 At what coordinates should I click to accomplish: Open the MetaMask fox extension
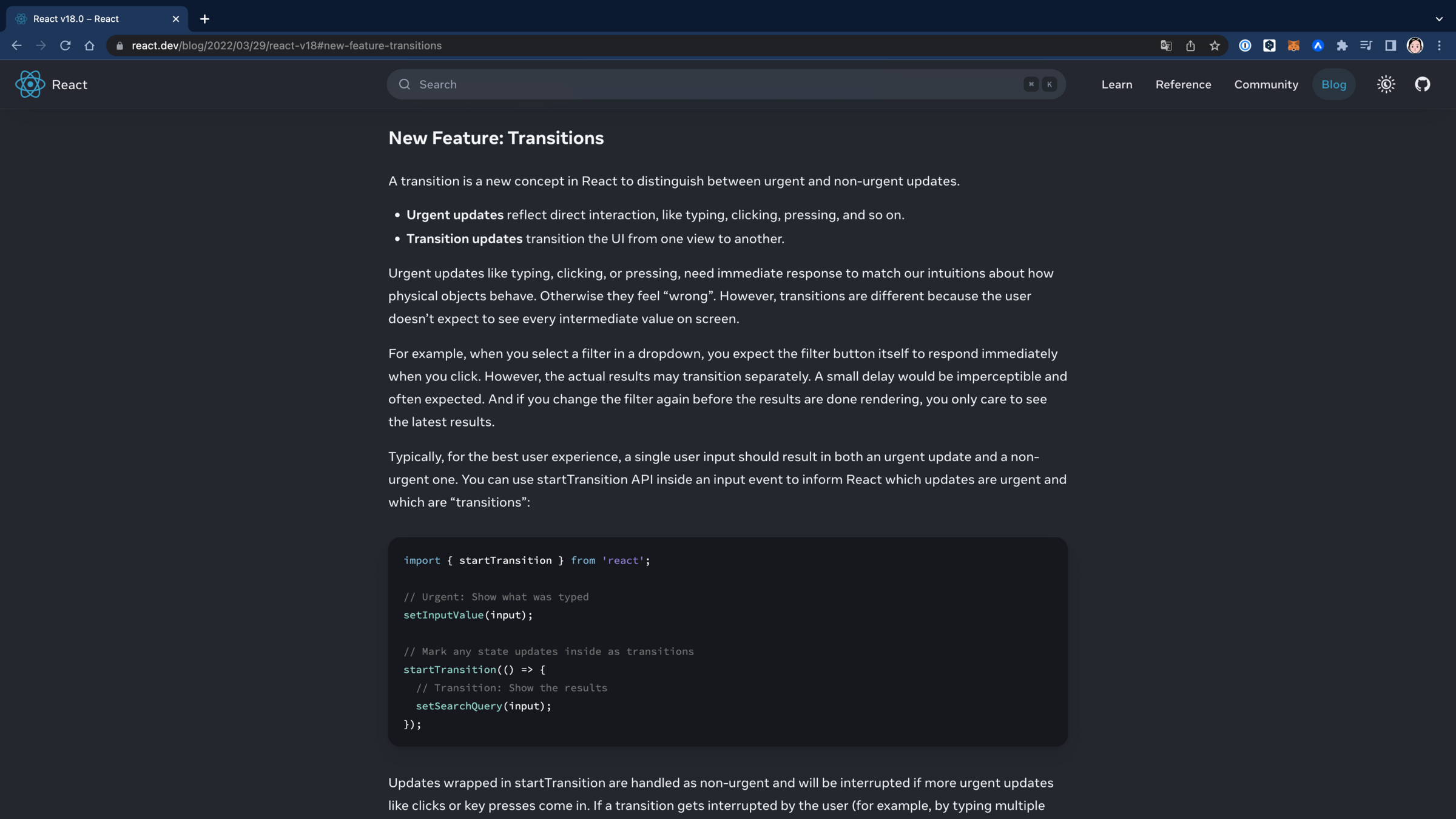1293,45
